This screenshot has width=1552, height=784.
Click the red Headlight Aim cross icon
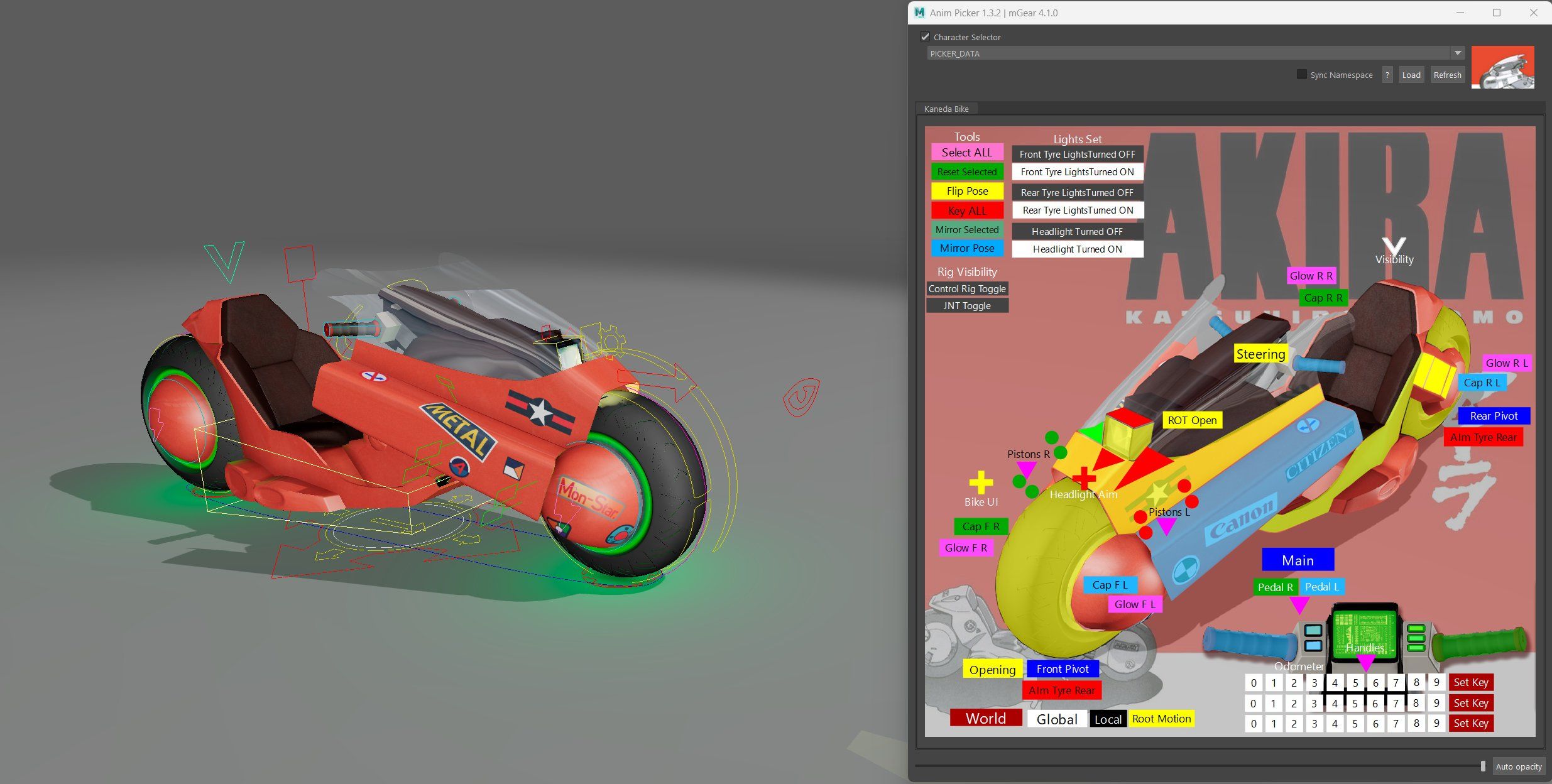(1085, 478)
